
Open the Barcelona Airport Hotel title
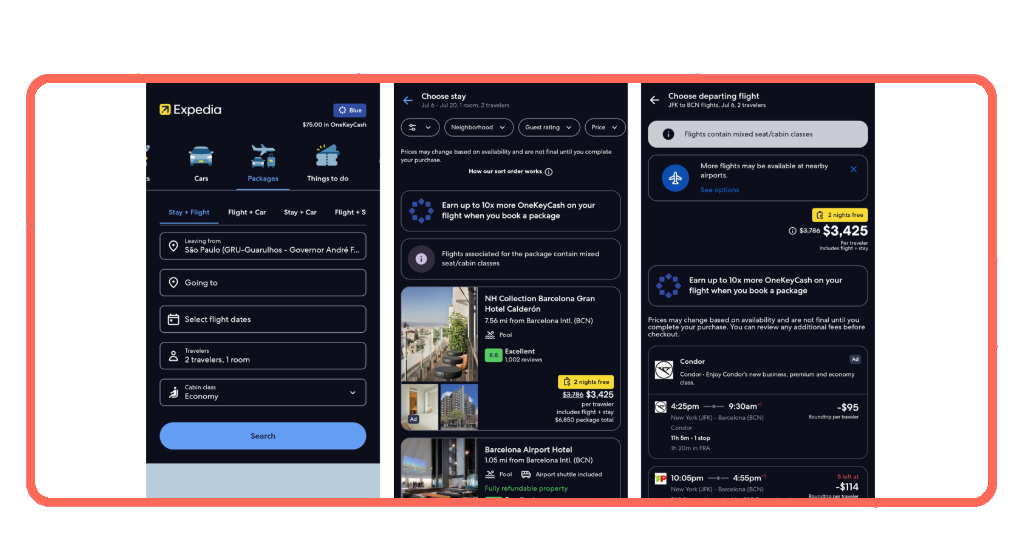528,450
